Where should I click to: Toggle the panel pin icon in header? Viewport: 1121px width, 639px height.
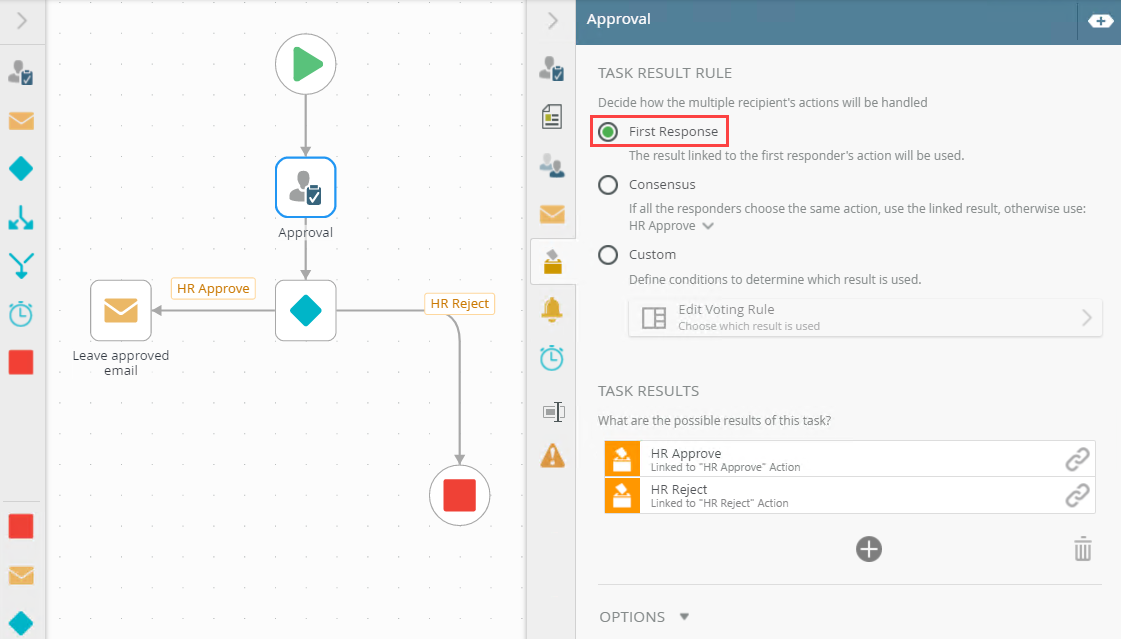pyautogui.click(x=1100, y=21)
